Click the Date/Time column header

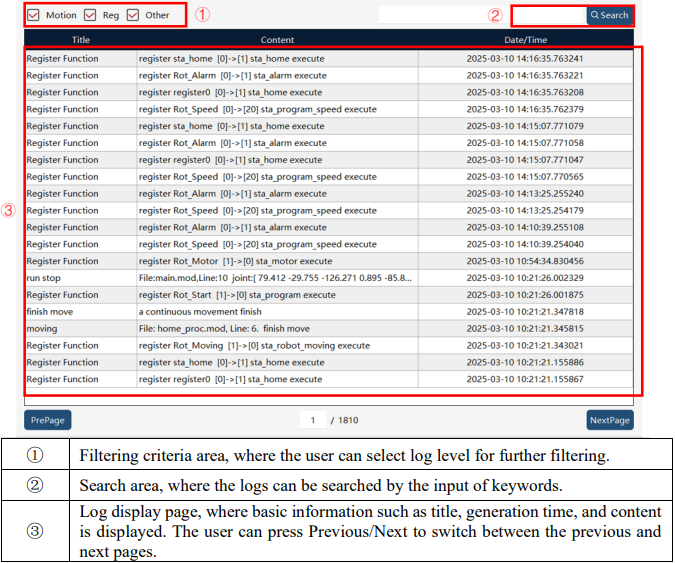pos(526,40)
